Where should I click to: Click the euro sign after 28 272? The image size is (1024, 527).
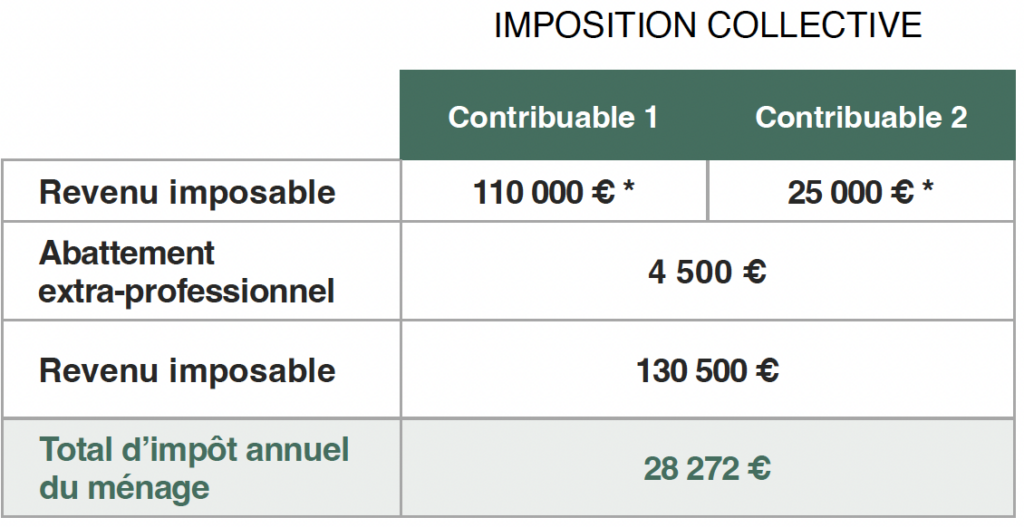tap(757, 469)
